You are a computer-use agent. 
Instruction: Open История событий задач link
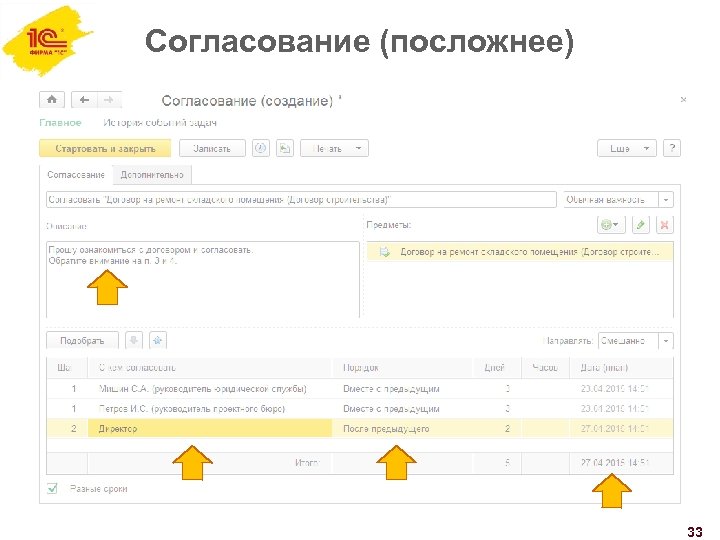tap(160, 123)
